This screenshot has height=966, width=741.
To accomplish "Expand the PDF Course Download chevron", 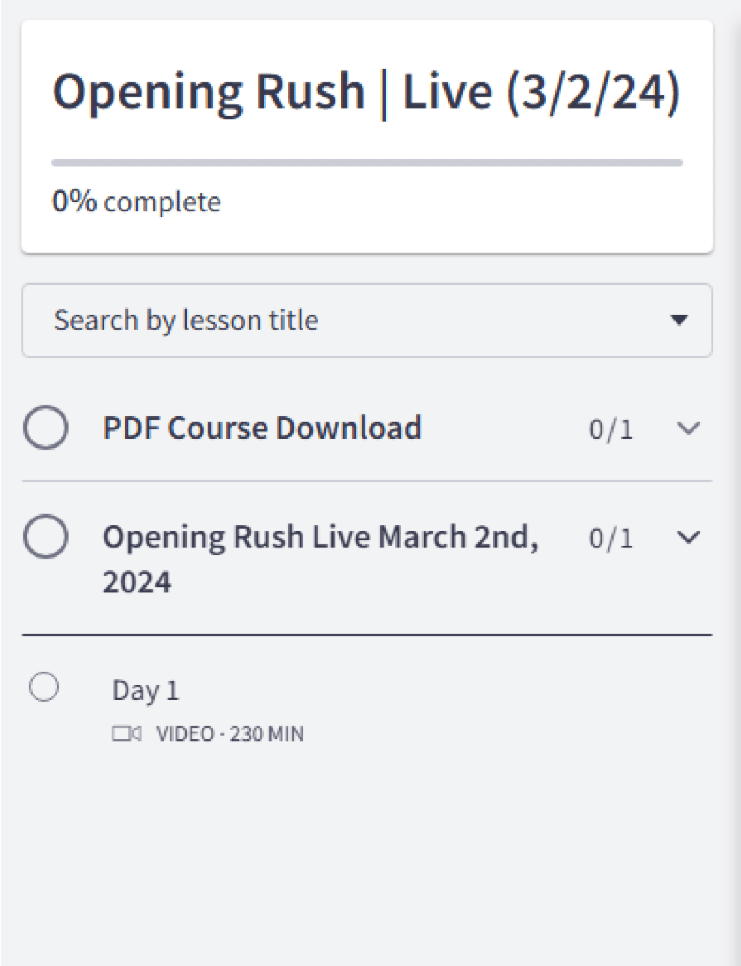I will (x=688, y=429).
